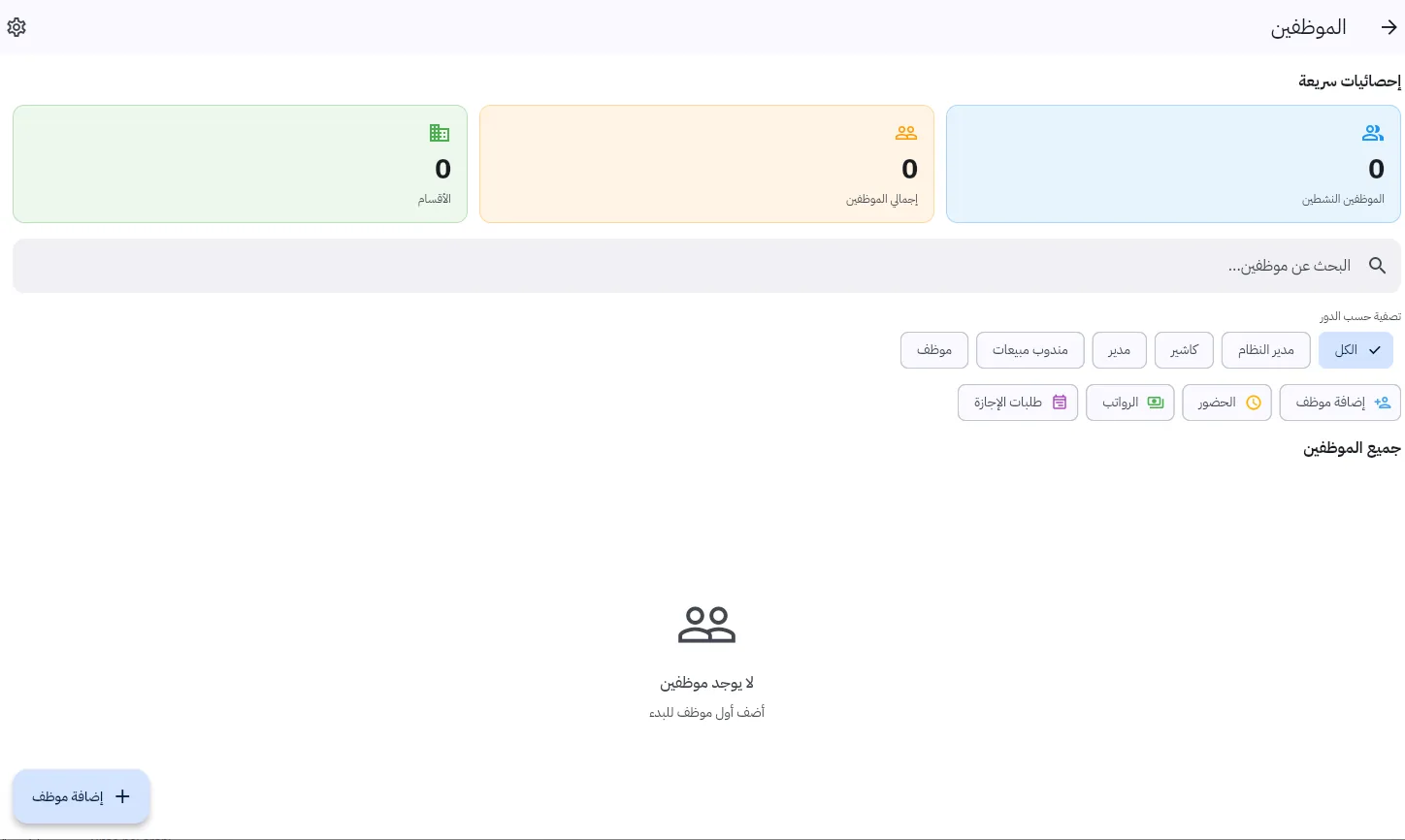The height and width of the screenshot is (840, 1405).
Task: Open طلبات الإجازة leave requests
Action: 1018,403
